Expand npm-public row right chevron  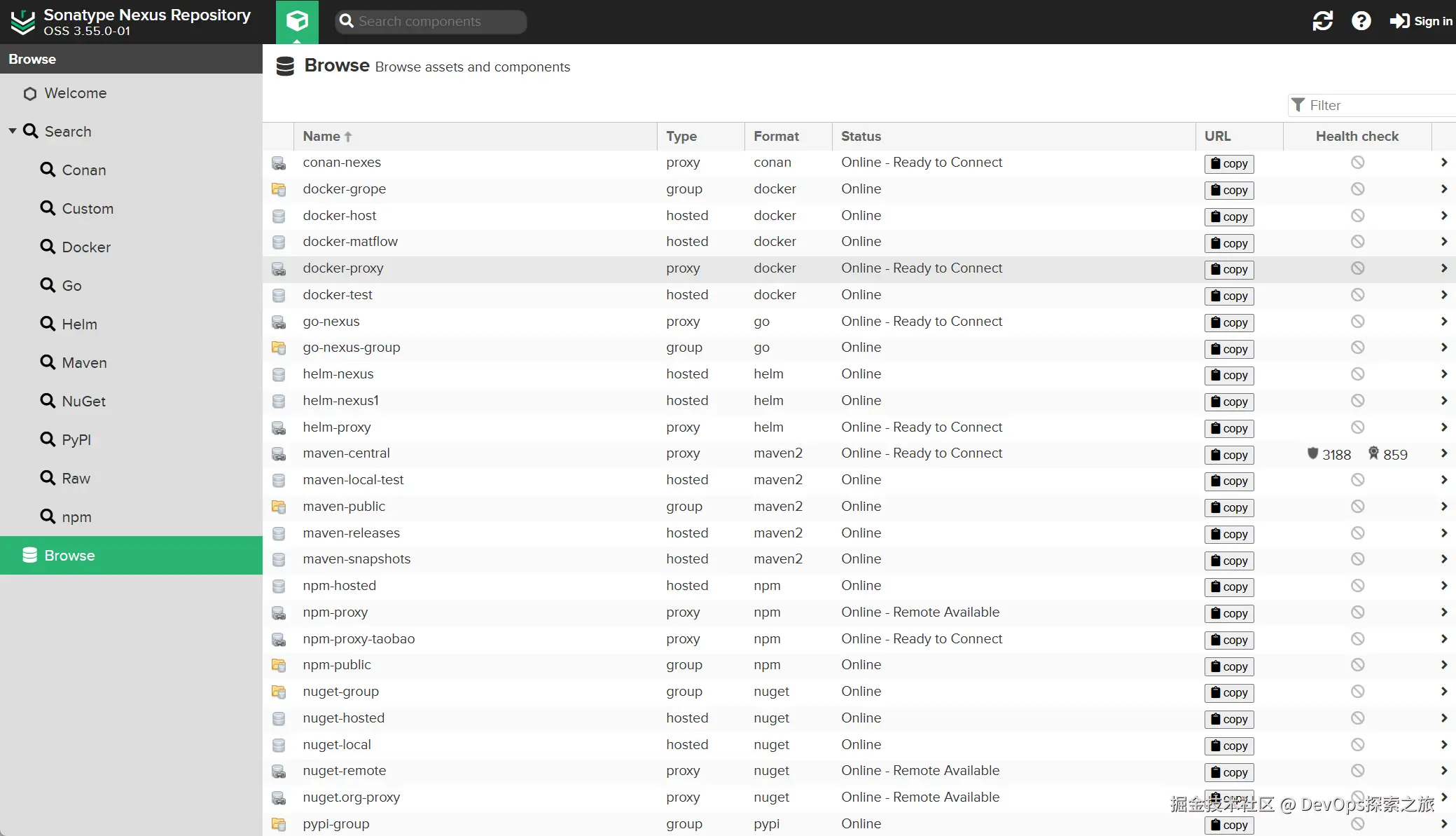(1443, 665)
